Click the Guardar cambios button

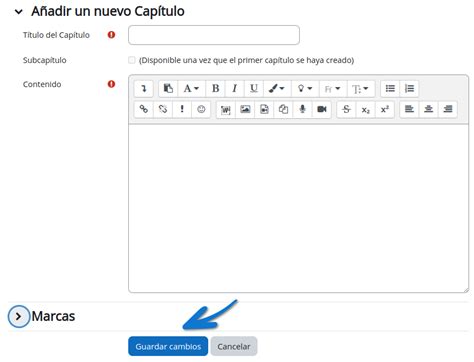pos(168,346)
